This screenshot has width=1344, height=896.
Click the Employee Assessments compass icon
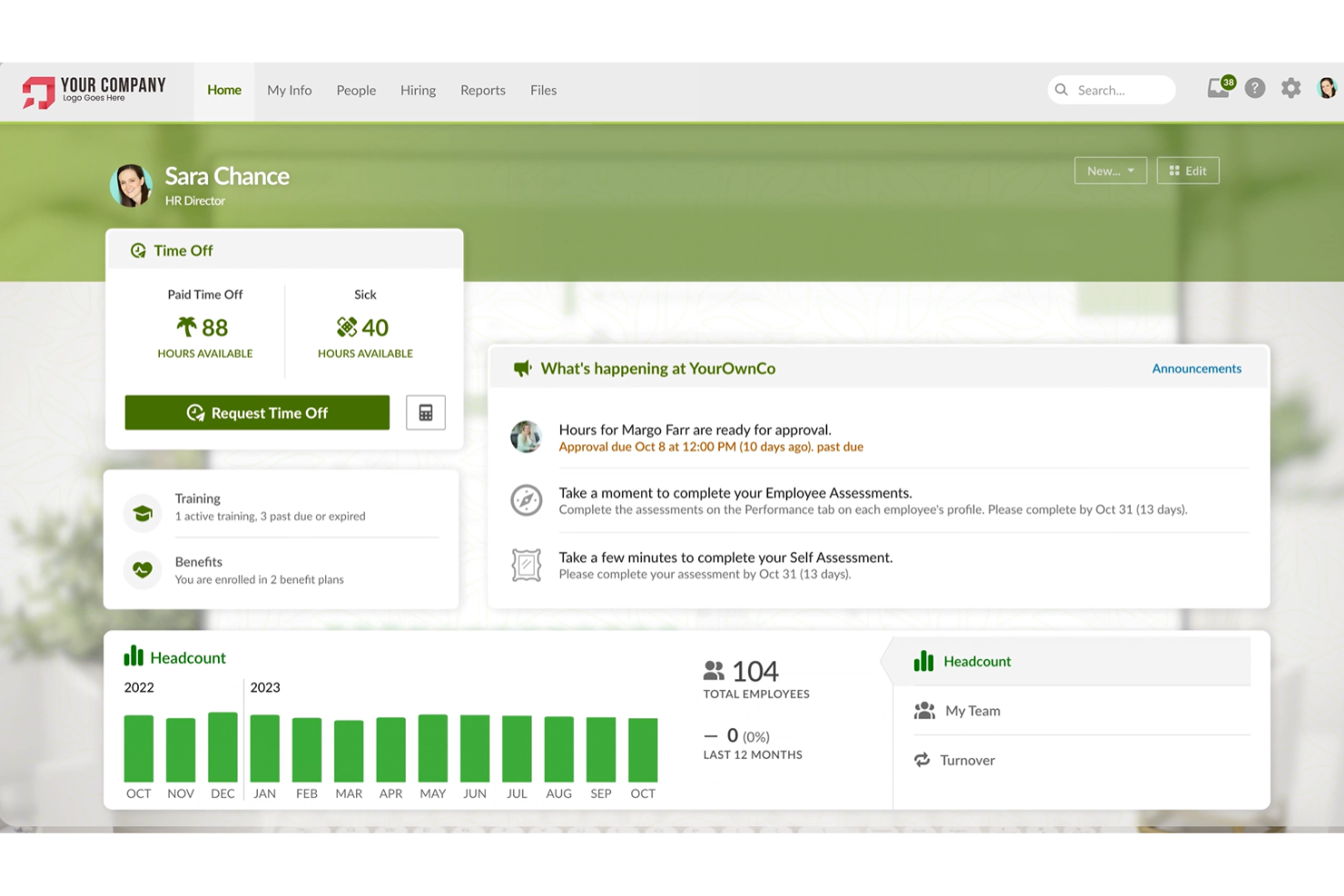pos(526,500)
